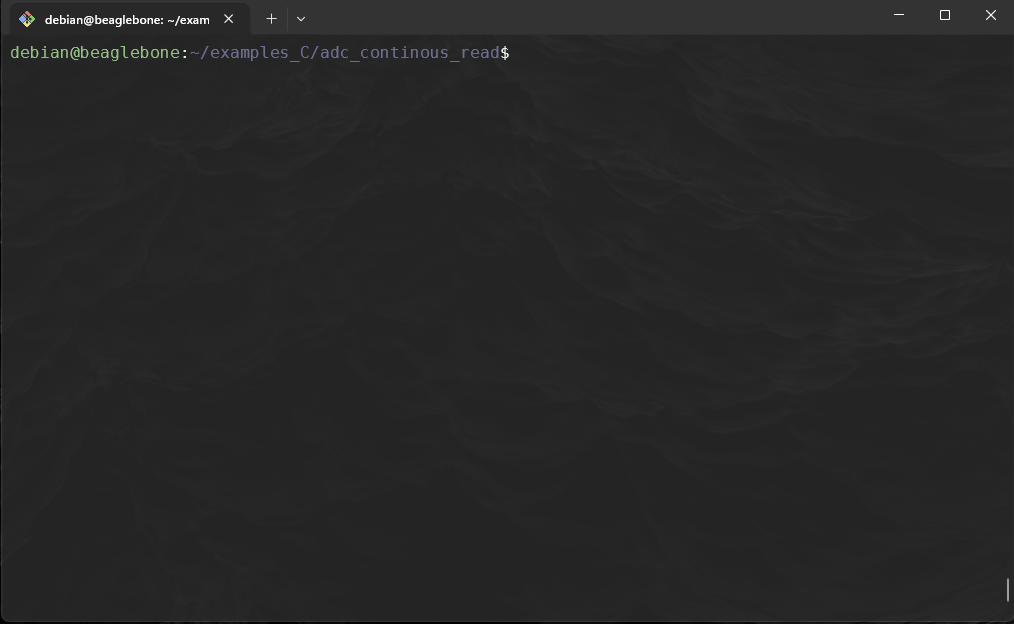
Task: Click the Git Bash tab icon
Action: pyautogui.click(x=27, y=19)
